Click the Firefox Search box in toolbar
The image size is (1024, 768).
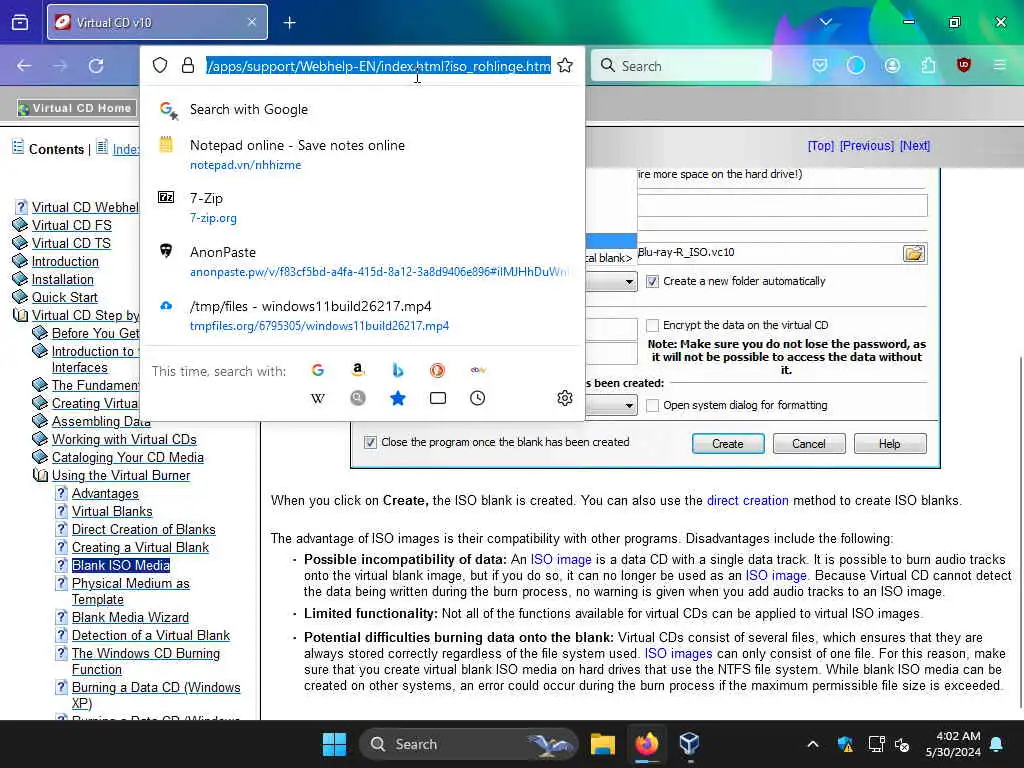[x=681, y=66]
